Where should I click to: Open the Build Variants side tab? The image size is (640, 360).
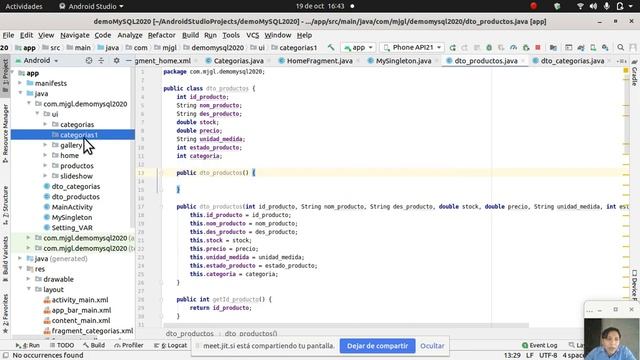(x=5, y=258)
